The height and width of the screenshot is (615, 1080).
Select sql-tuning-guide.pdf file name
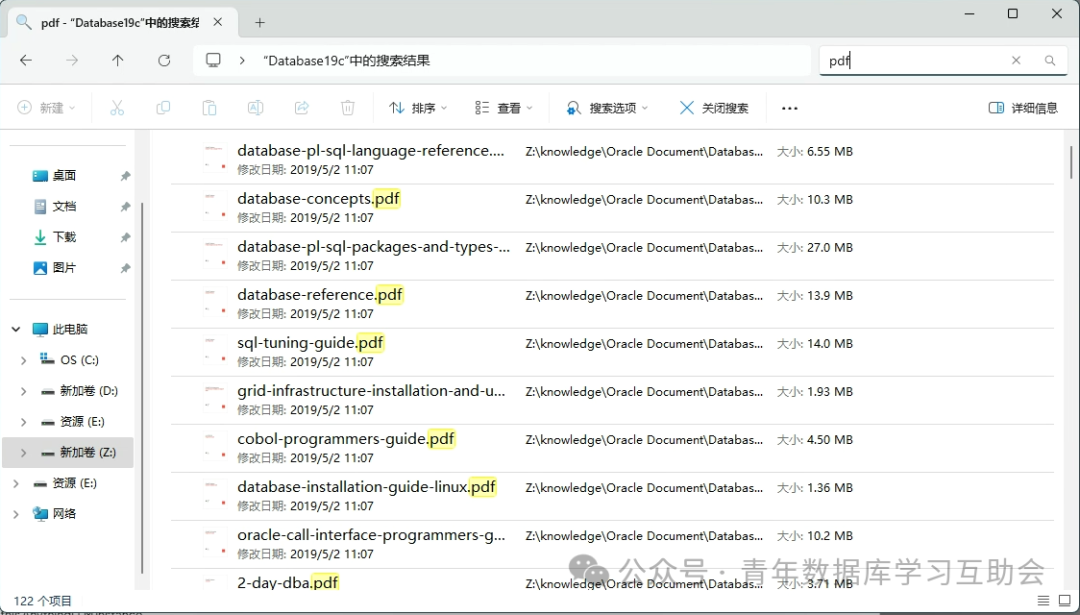click(311, 342)
